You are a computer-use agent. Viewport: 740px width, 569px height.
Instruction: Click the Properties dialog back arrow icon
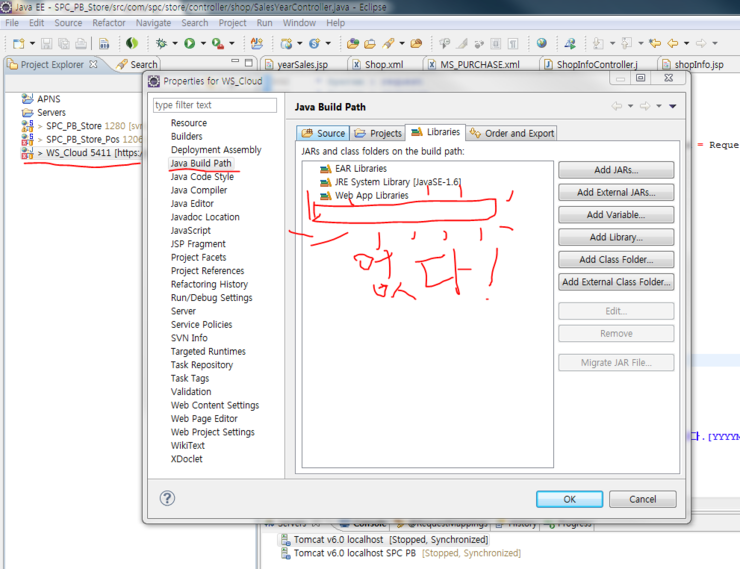tap(616, 106)
